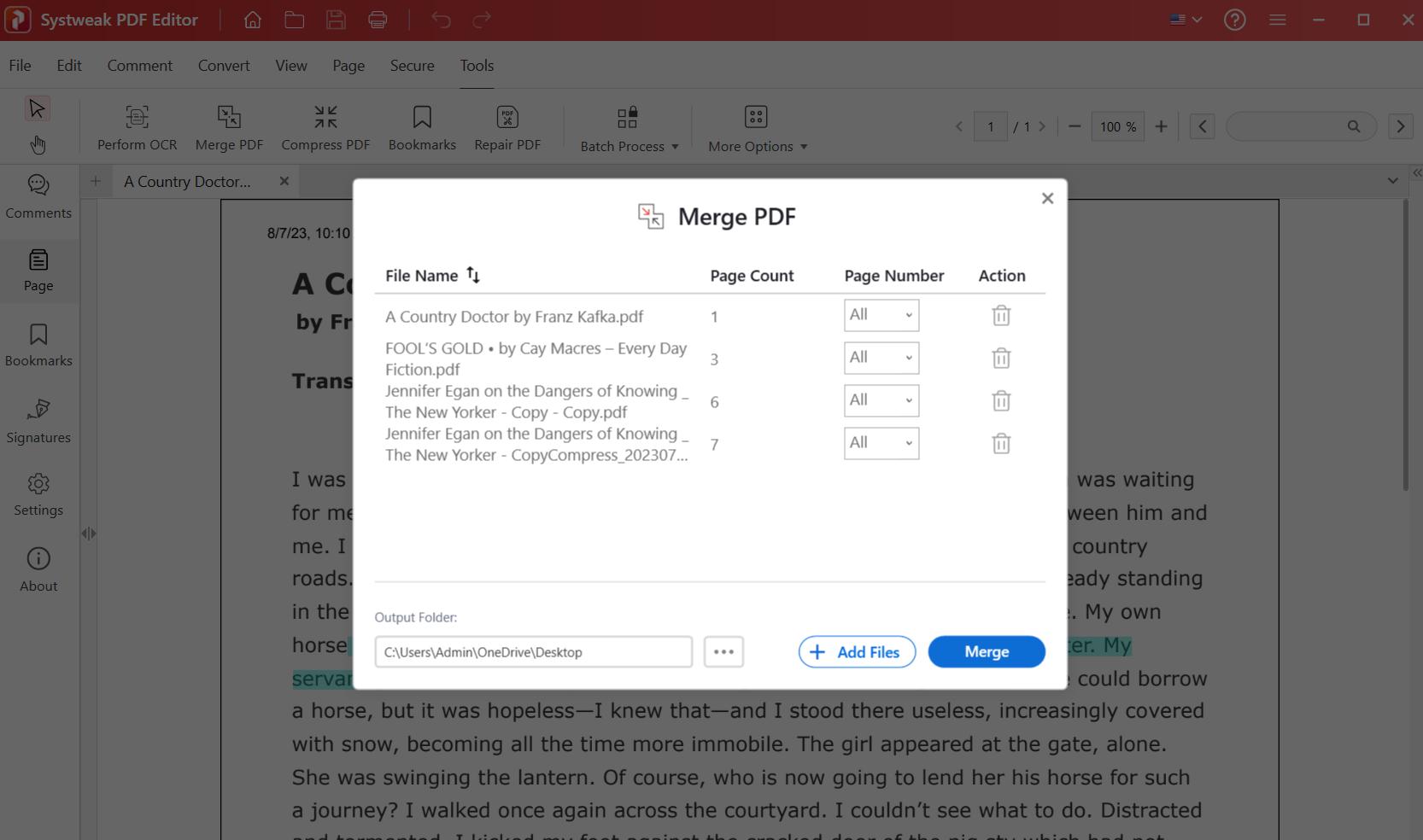Open the language selection dropdown

click(x=1184, y=19)
